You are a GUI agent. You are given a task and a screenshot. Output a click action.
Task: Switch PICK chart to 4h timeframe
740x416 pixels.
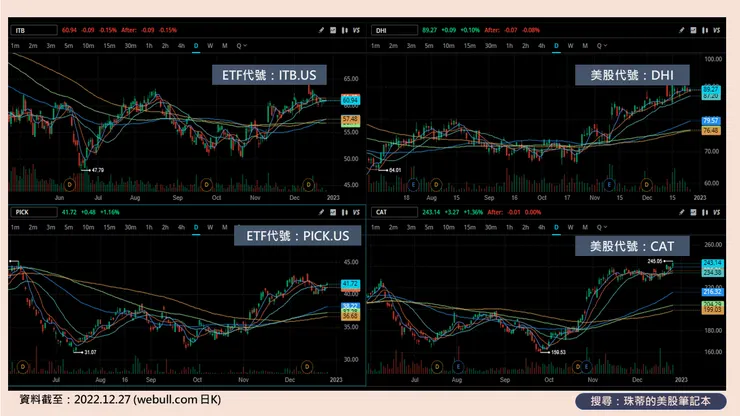click(x=181, y=228)
